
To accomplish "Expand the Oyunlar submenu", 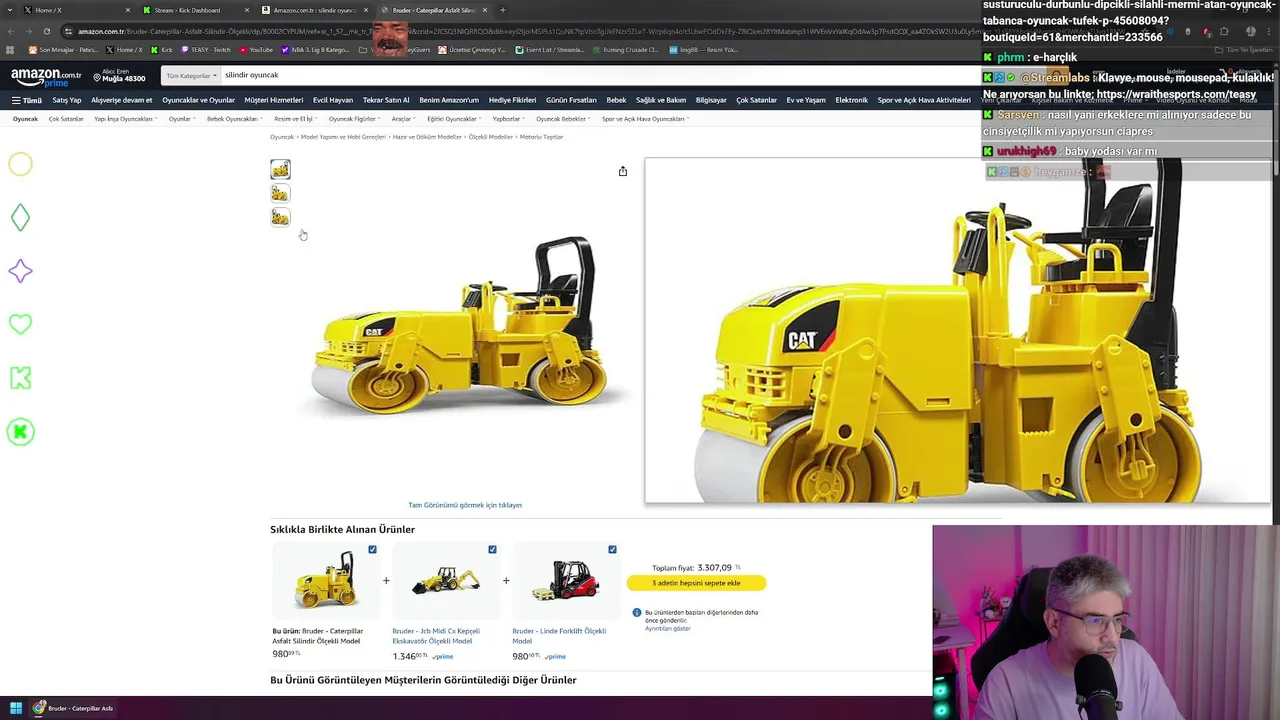I will tap(182, 119).
